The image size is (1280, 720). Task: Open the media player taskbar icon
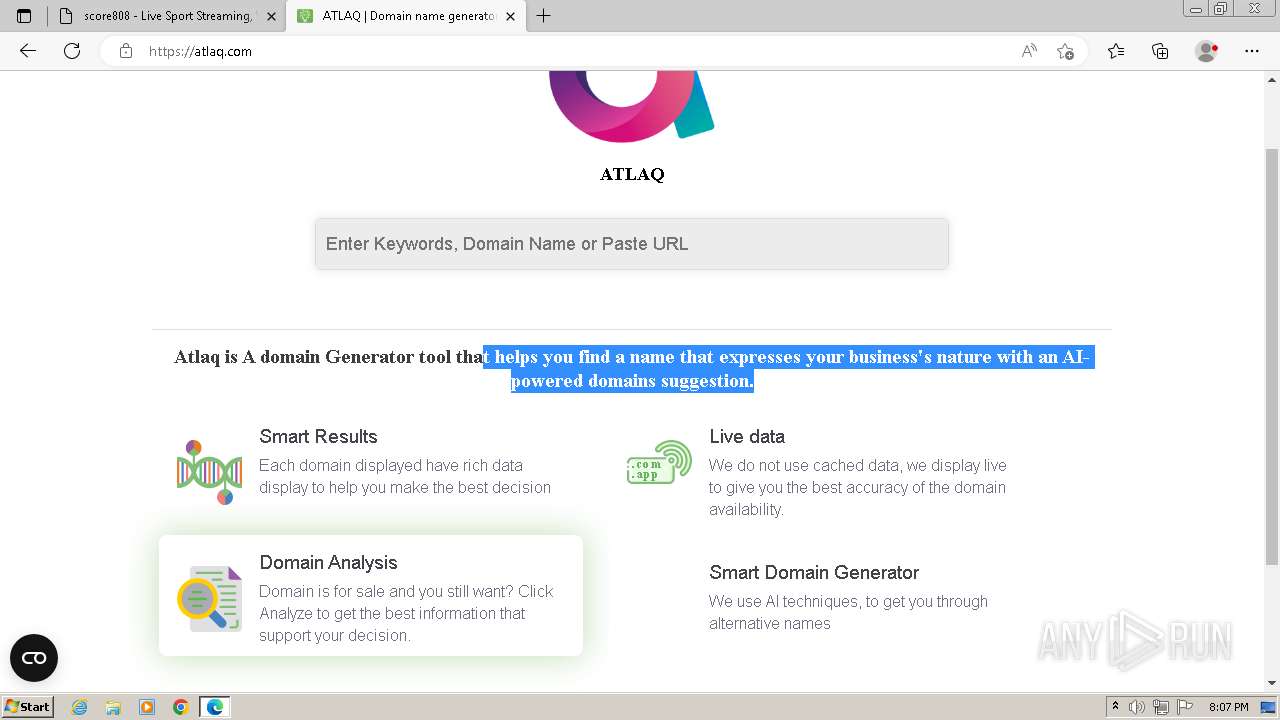[147, 707]
